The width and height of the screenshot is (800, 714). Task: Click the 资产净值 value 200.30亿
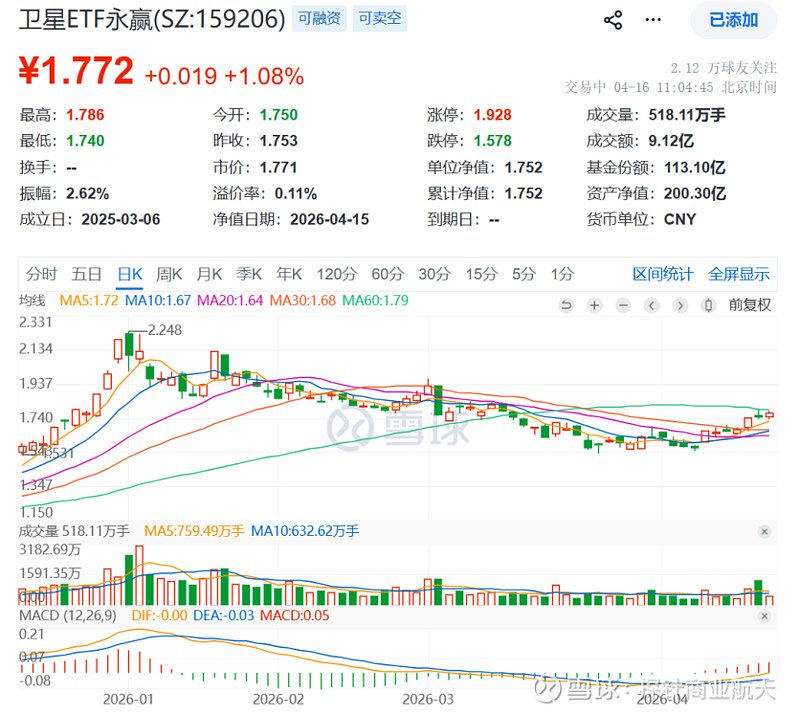point(695,193)
